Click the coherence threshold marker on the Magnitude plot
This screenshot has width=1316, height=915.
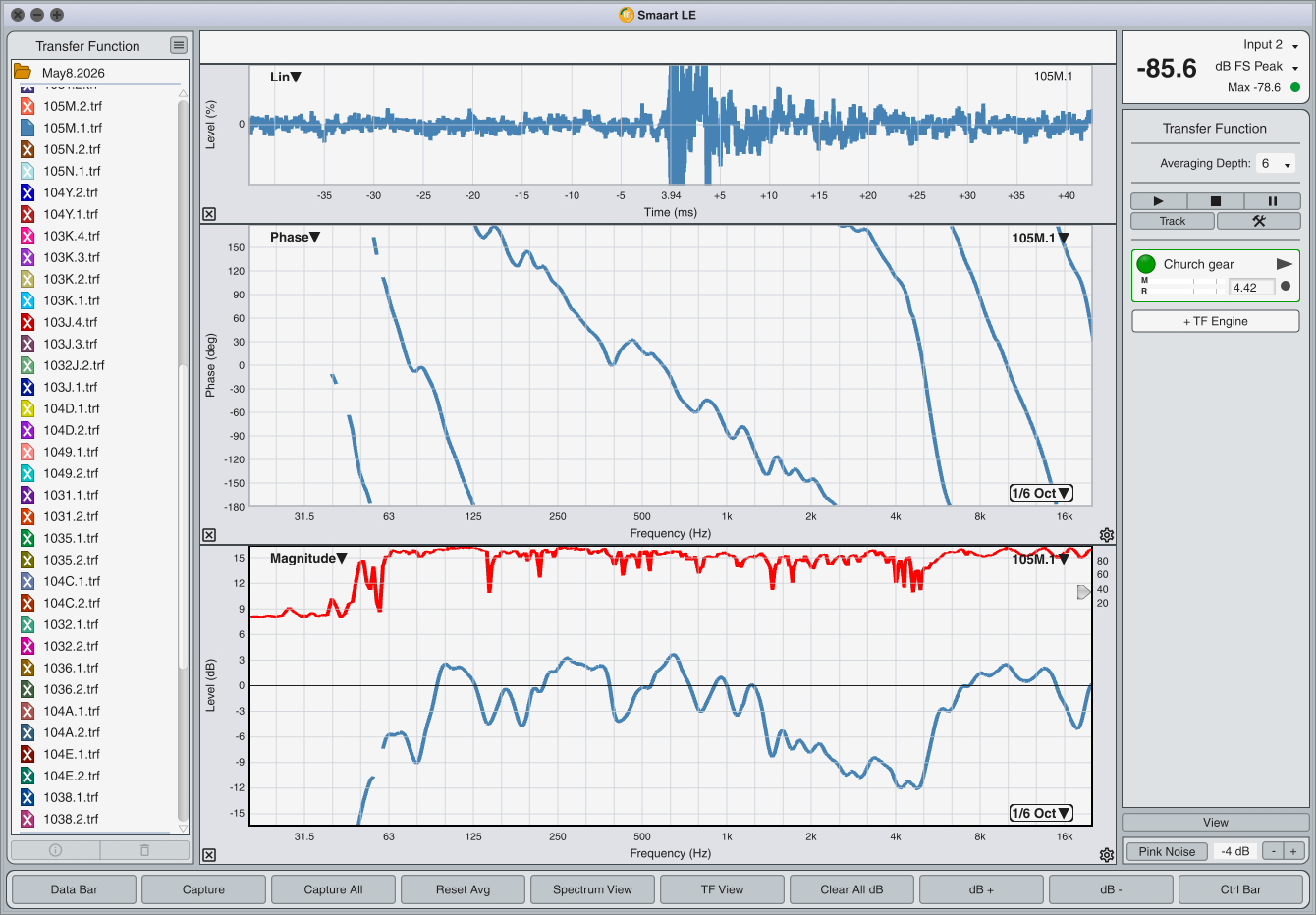coord(1084,592)
